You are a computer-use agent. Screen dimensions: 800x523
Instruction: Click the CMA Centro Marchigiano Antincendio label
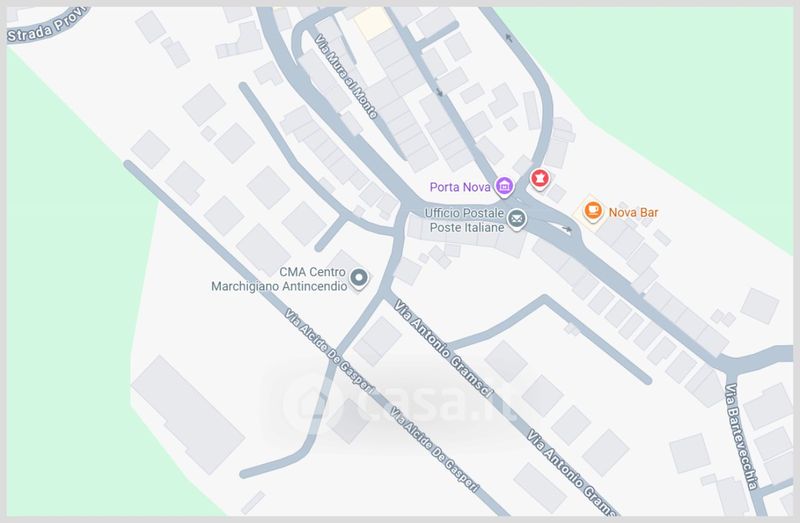(x=279, y=279)
